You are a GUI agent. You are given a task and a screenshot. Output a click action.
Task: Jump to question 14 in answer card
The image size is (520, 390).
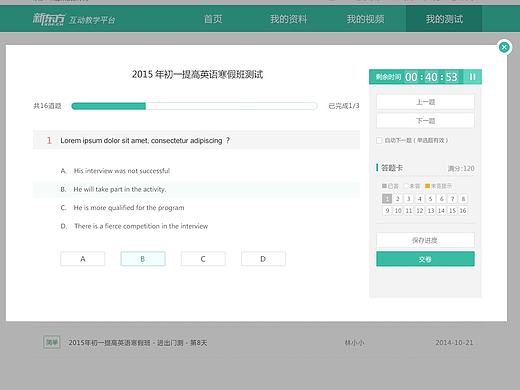[441, 211]
